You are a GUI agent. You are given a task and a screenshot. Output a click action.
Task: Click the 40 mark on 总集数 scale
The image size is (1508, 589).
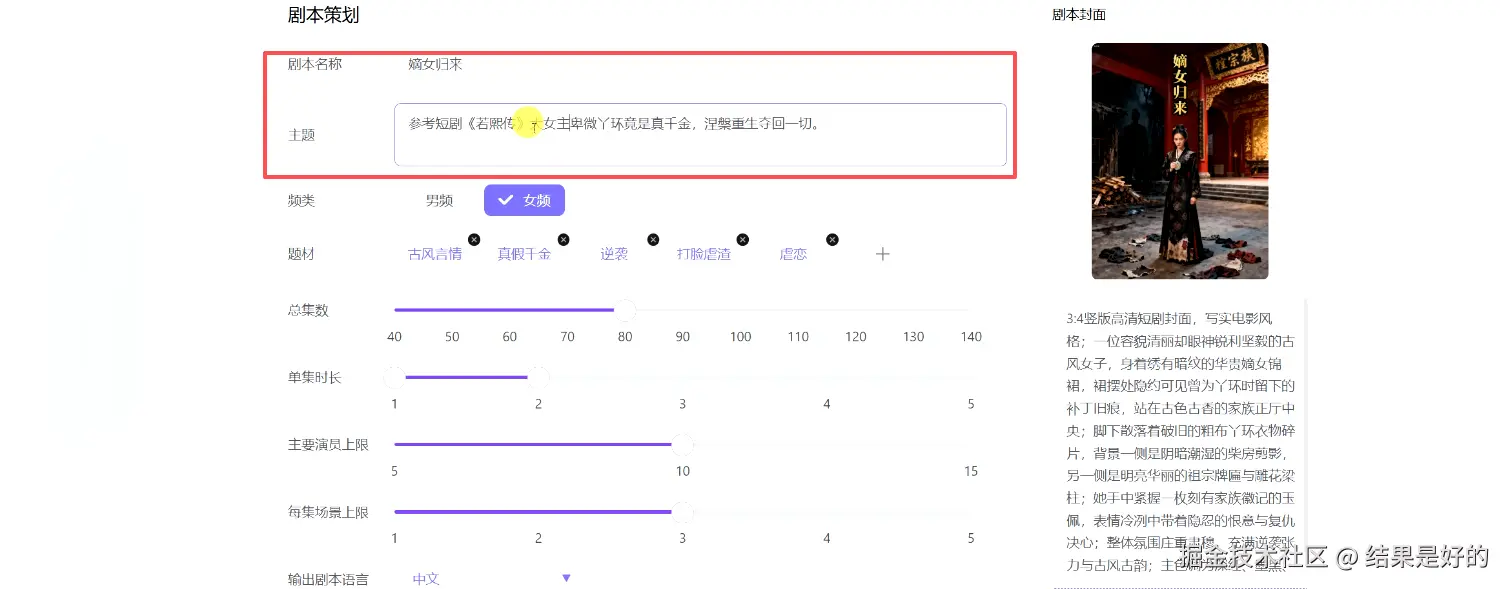click(x=394, y=337)
